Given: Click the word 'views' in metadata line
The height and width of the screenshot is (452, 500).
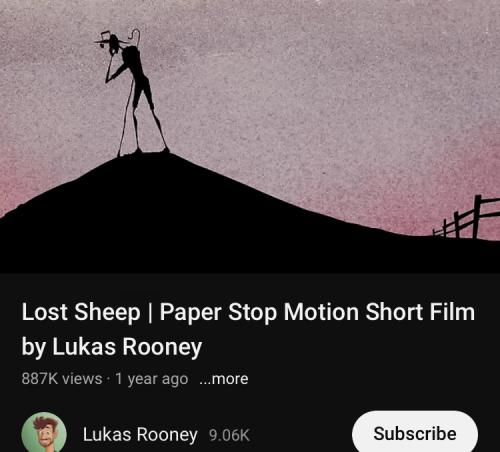Looking at the screenshot, I should [82, 379].
